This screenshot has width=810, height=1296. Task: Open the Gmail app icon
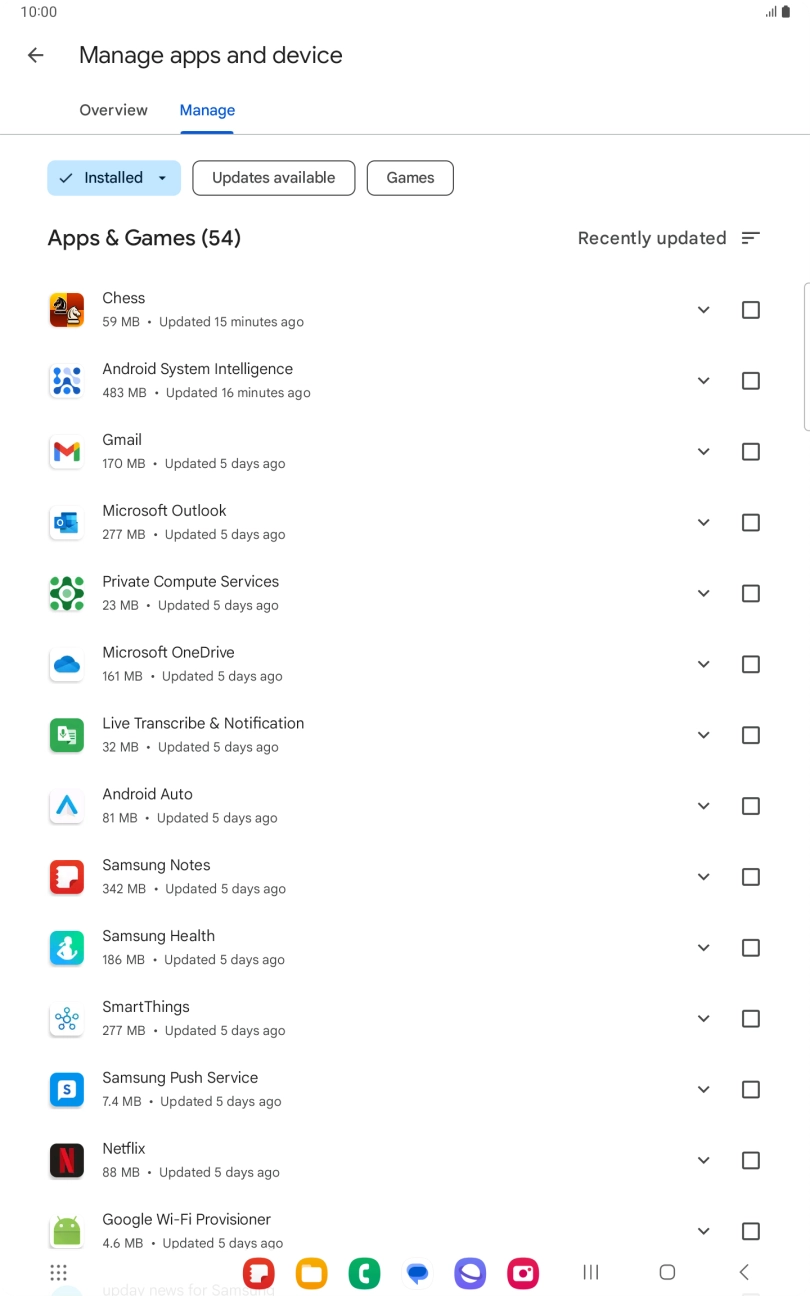[x=66, y=451]
